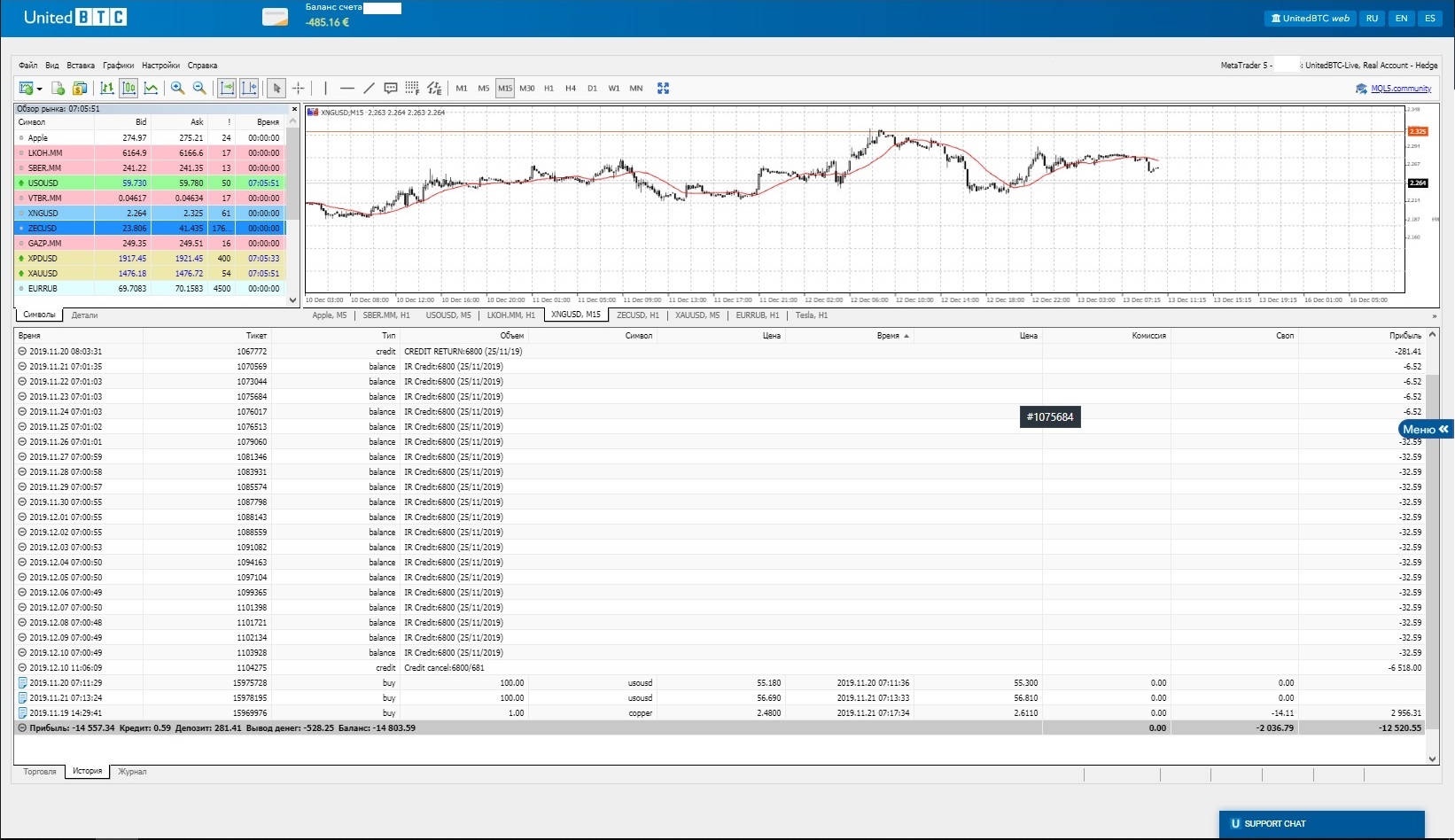This screenshot has width=1455, height=840.
Task: Click the card icon in header
Action: click(x=276, y=18)
